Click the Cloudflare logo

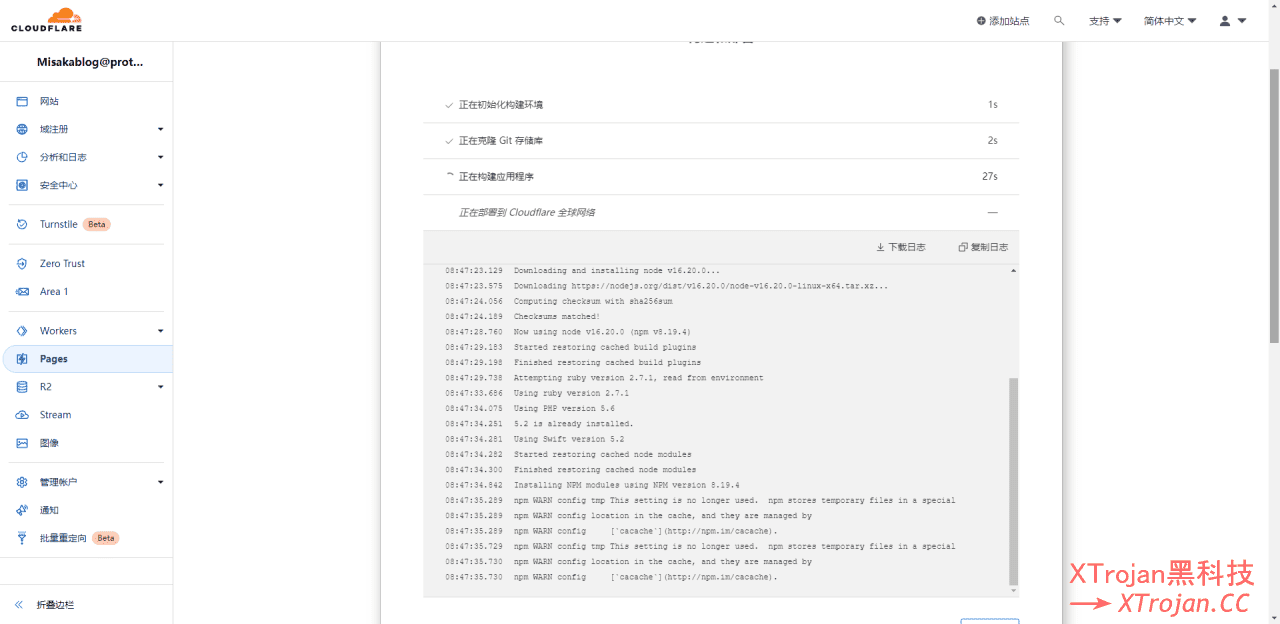coord(45,18)
